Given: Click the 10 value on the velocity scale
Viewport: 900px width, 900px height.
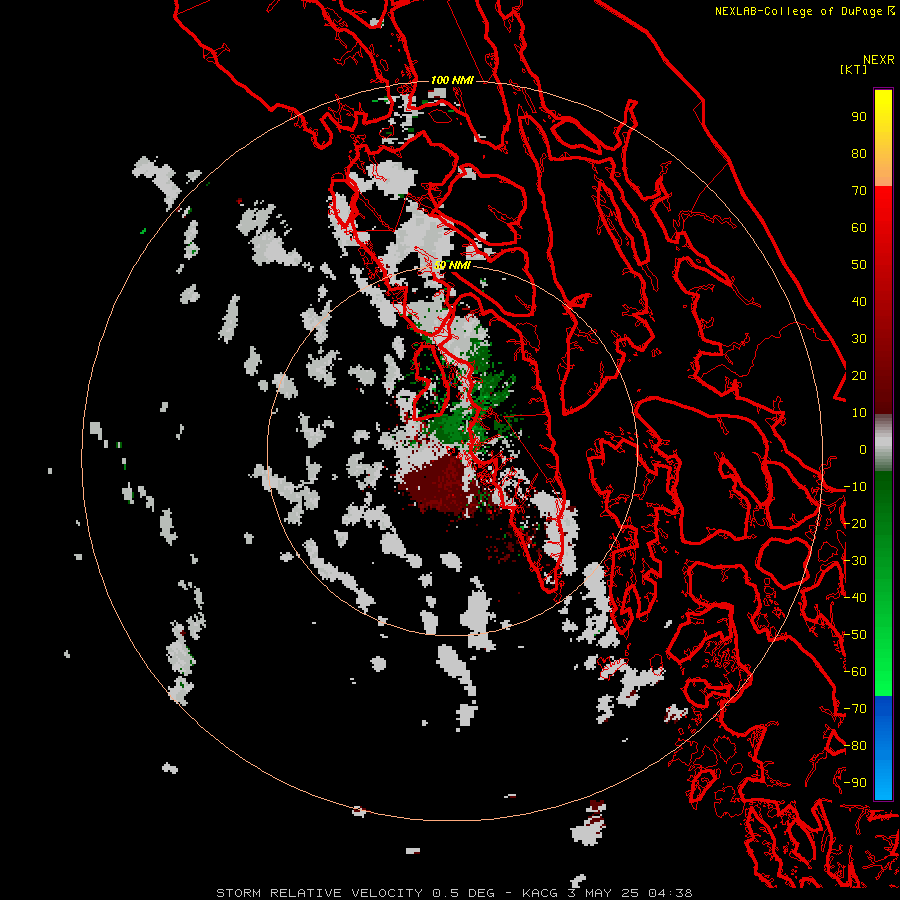Looking at the screenshot, I should coord(859,413).
